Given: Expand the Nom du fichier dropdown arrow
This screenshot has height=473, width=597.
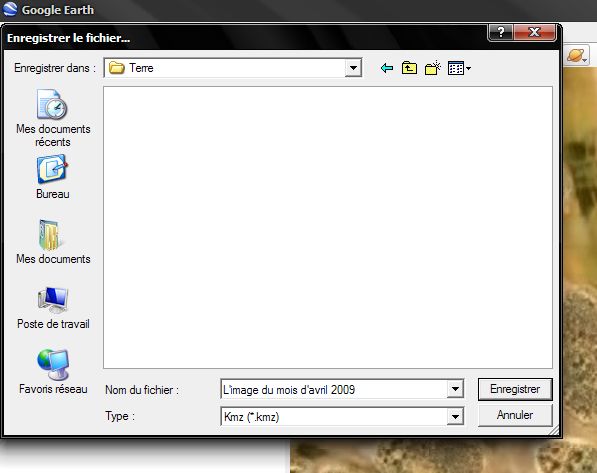Looking at the screenshot, I should (x=455, y=389).
